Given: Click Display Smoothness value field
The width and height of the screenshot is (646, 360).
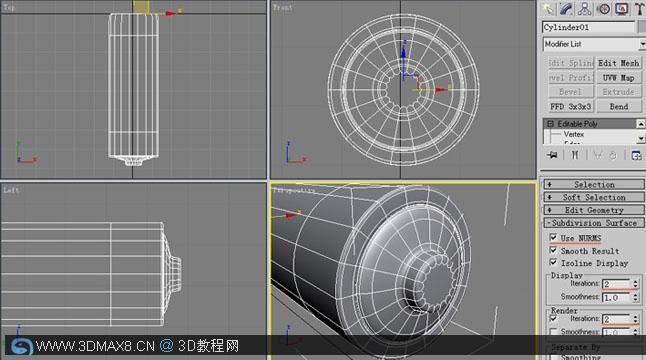Looking at the screenshot, I should [616, 297].
